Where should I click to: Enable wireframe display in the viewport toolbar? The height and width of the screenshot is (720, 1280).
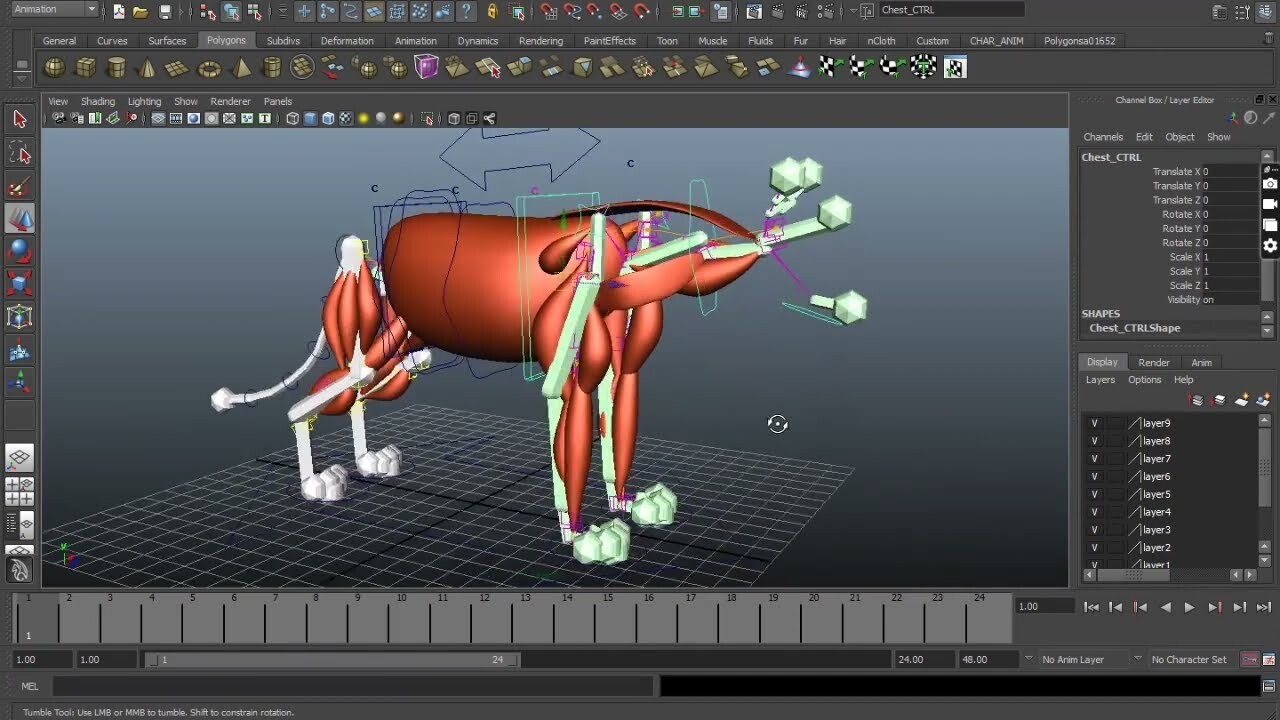click(x=290, y=118)
